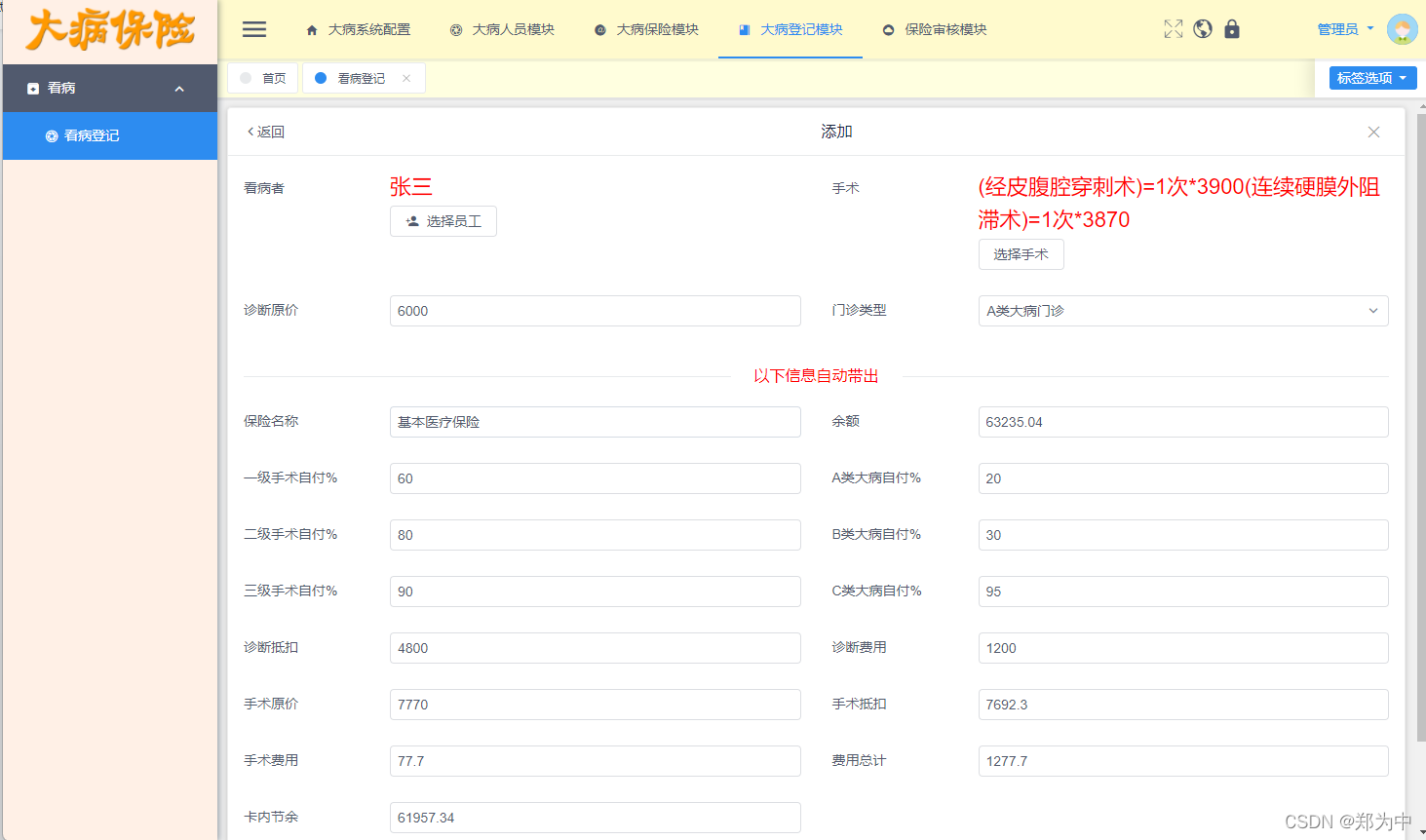Switch to the 大病人员模块 tab
This screenshot has width=1426, height=840.
tap(516, 30)
